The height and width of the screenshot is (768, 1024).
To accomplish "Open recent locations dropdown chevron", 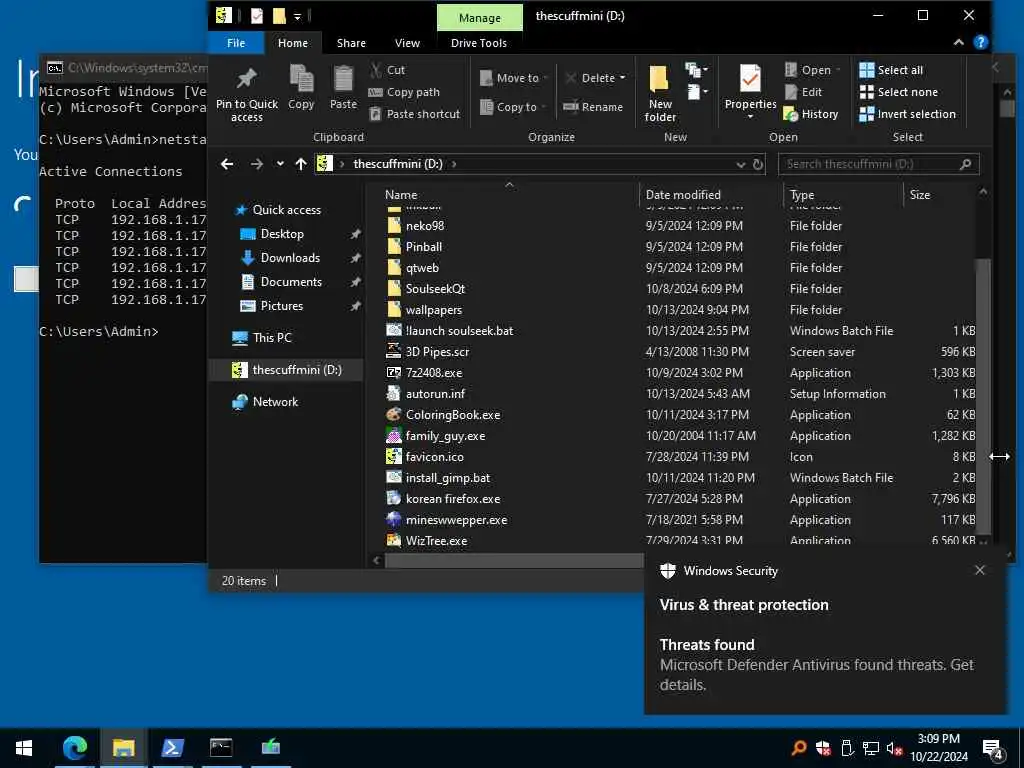I will pyautogui.click(x=280, y=164).
